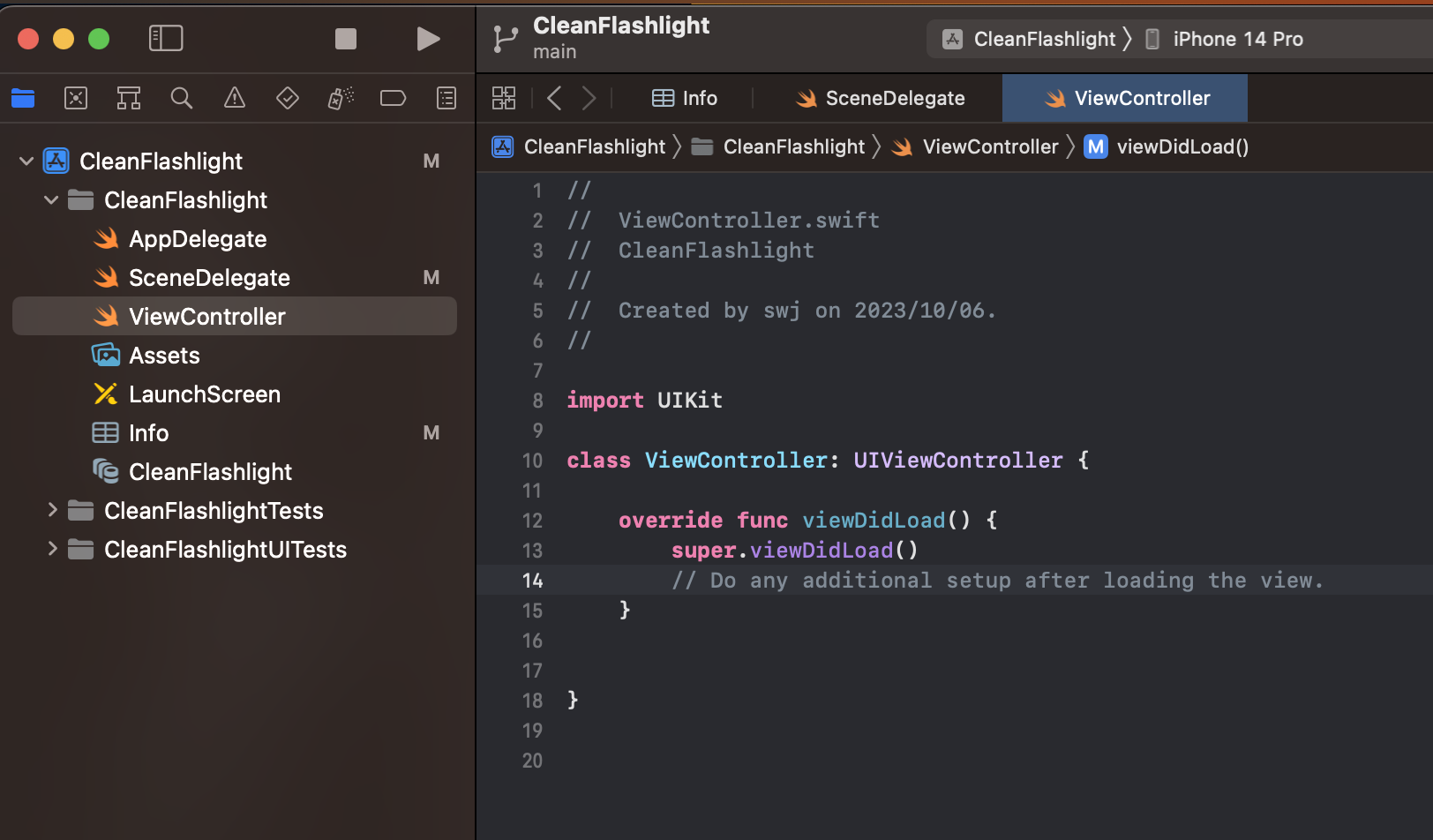Open the related items grid menu
This screenshot has width=1433, height=840.
504,98
